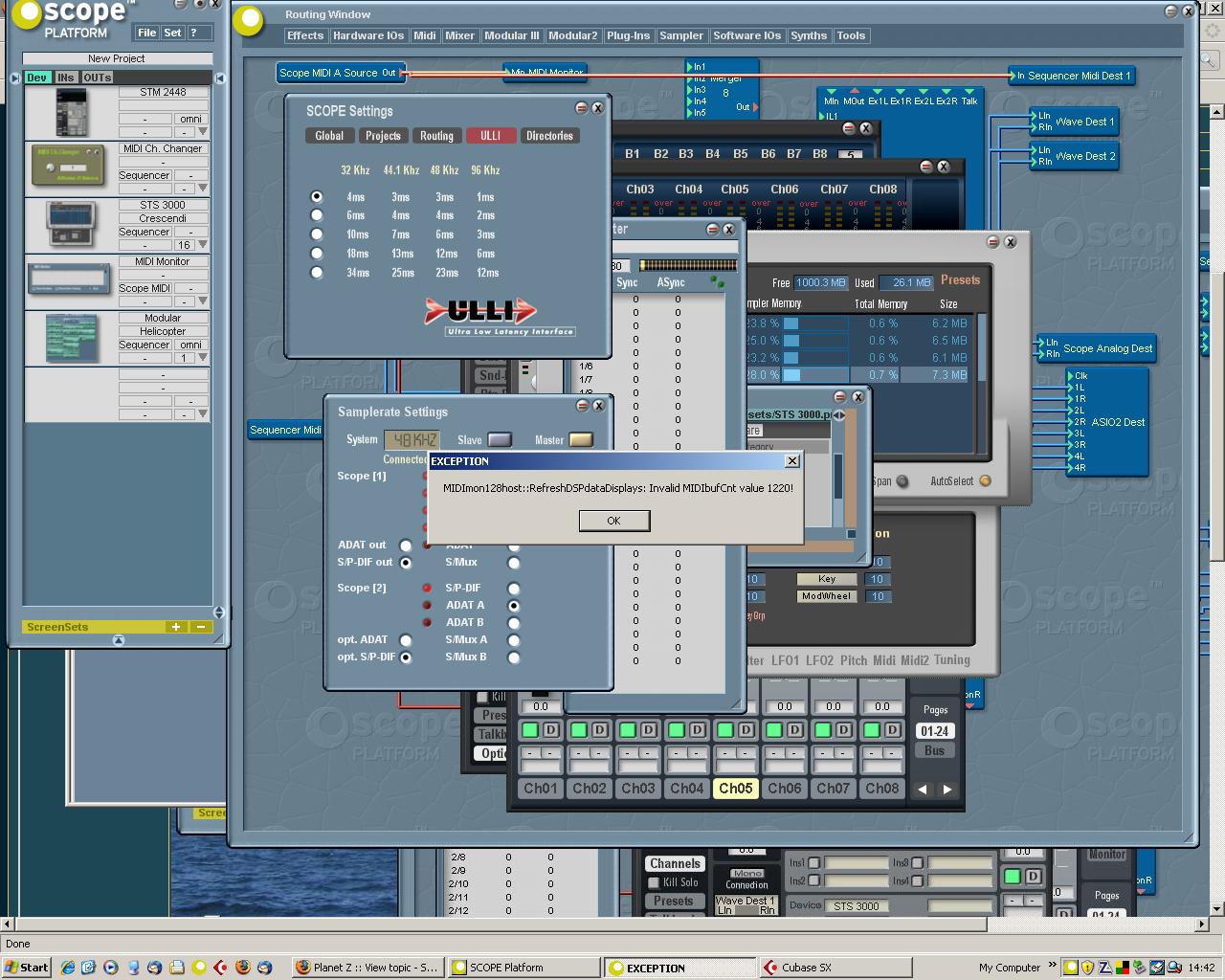The width and height of the screenshot is (1225, 980).
Task: Click collapse arrow left of Dev tab
Action: coord(15,78)
